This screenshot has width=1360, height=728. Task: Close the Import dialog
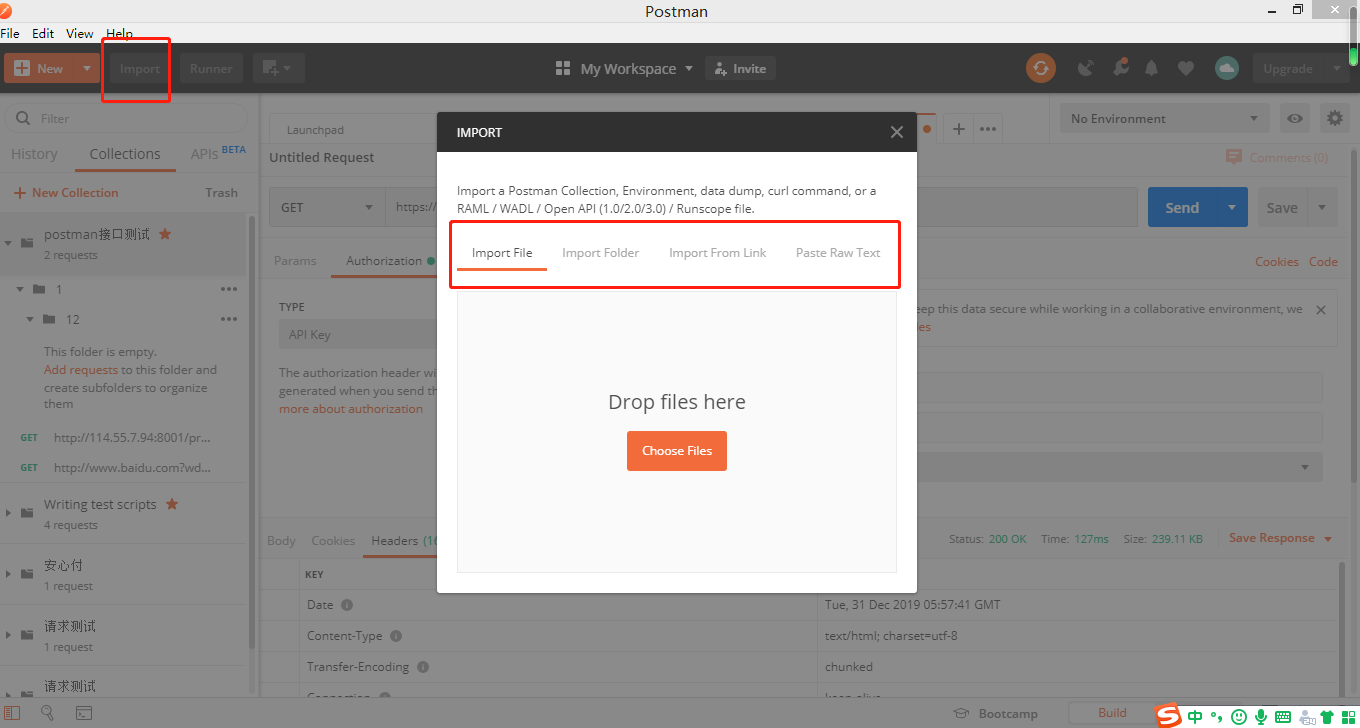[897, 132]
